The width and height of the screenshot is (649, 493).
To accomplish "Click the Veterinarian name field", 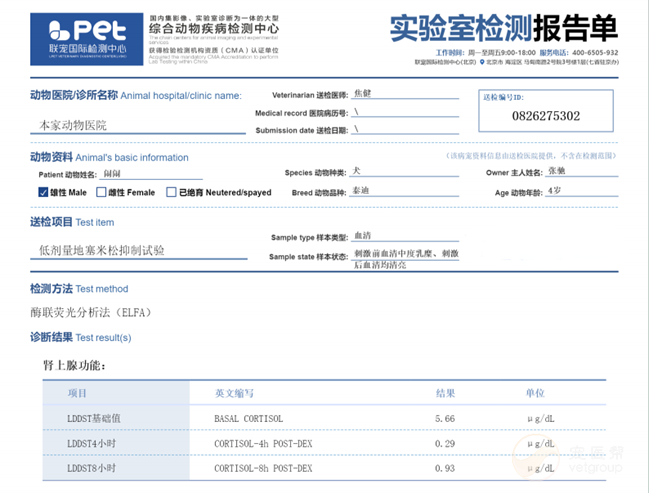I will click(402, 95).
